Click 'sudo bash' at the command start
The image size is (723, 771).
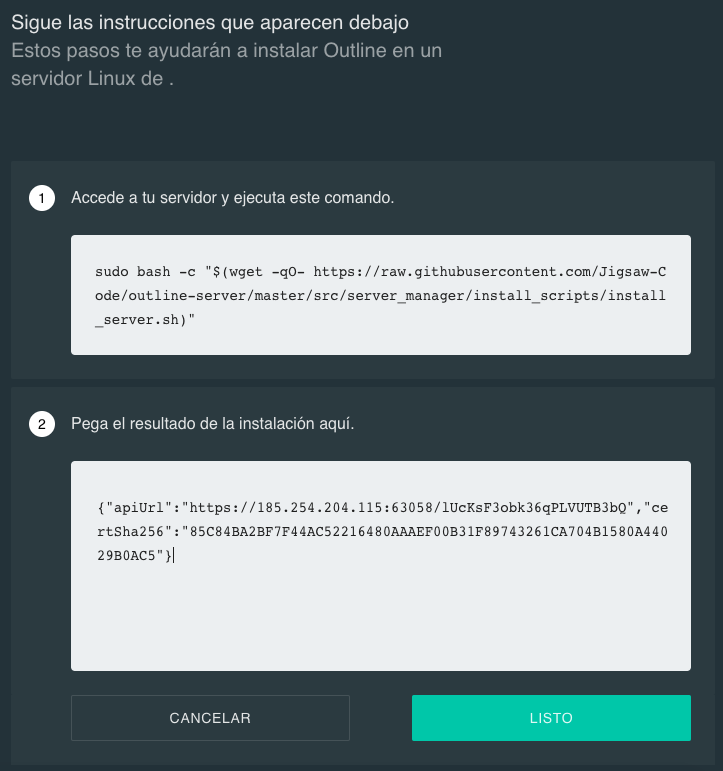(133, 271)
